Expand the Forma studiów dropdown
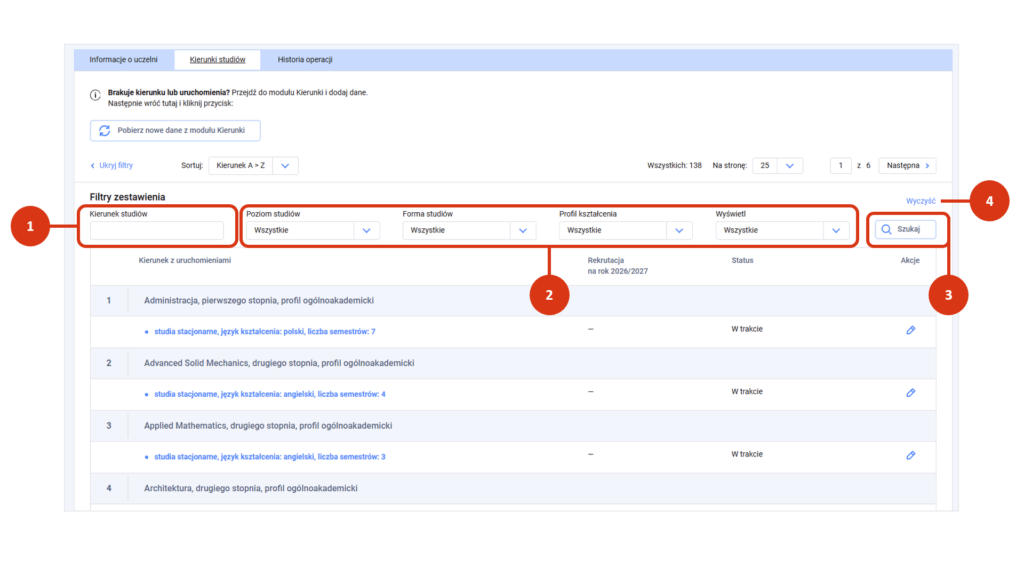The height and width of the screenshot is (576, 1024). pyautogui.click(x=523, y=231)
